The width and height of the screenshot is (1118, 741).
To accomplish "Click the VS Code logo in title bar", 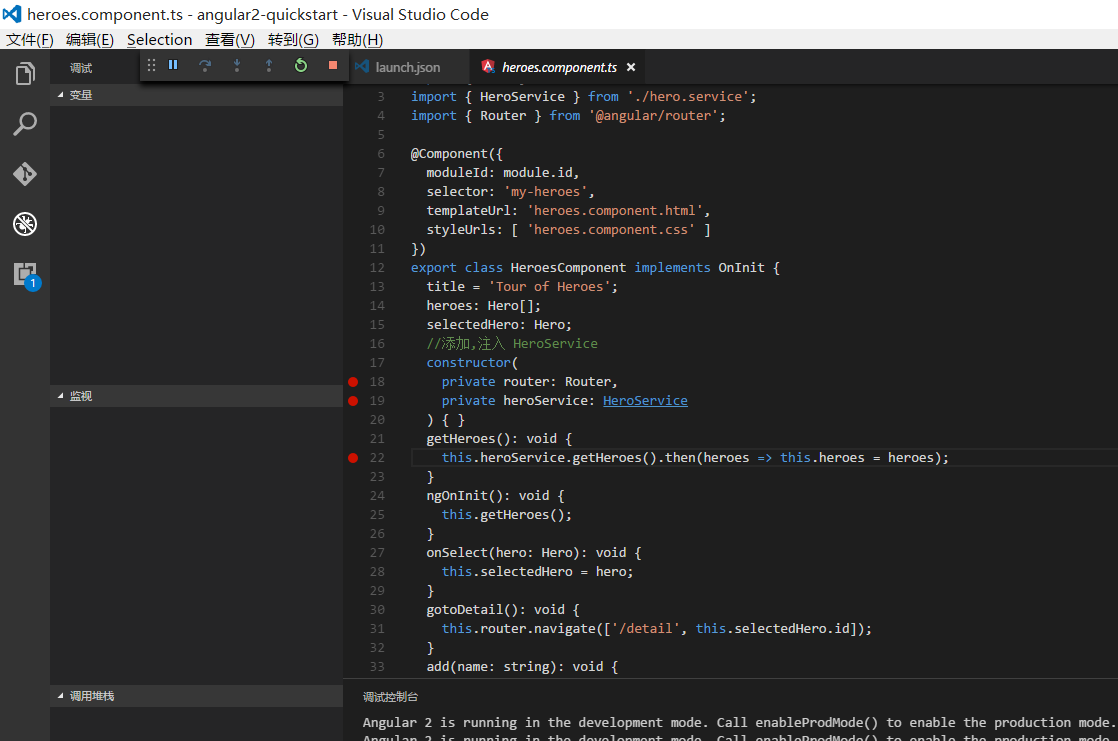I will [12, 14].
